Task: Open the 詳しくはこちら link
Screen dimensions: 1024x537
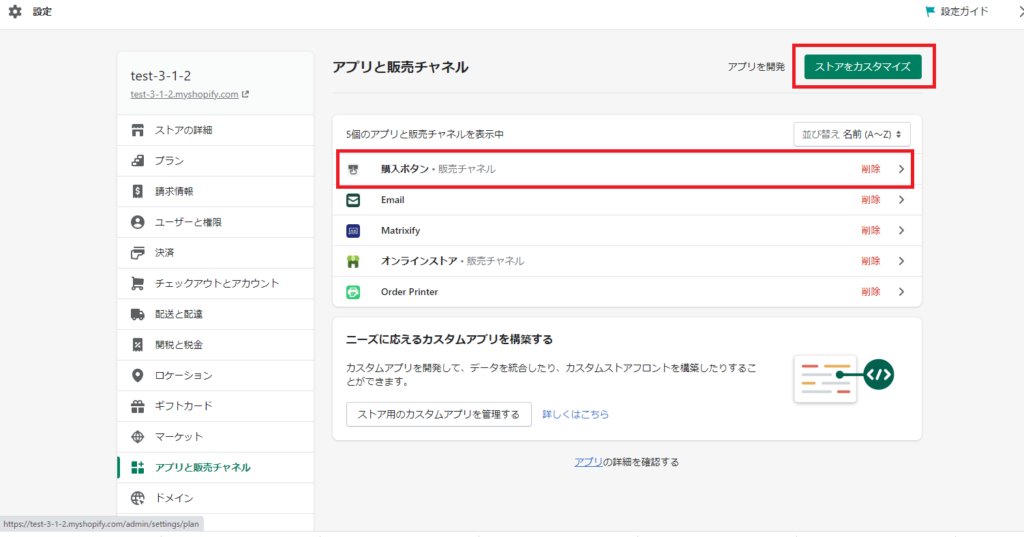Action: 575,414
